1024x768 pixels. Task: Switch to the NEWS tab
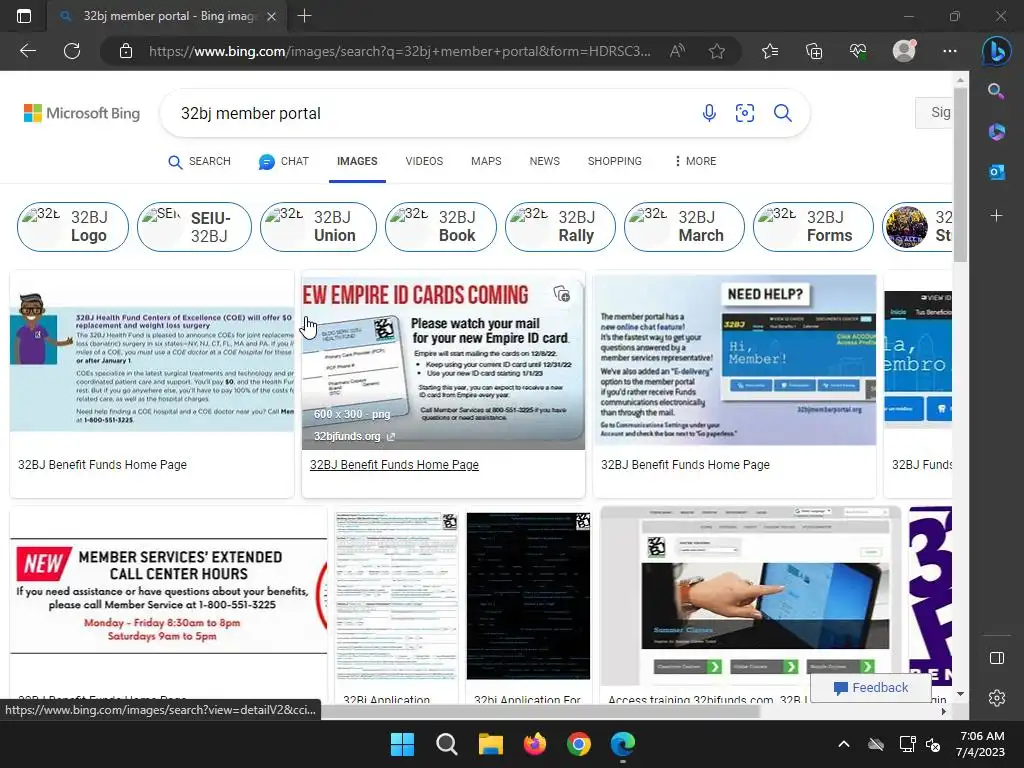[545, 161]
